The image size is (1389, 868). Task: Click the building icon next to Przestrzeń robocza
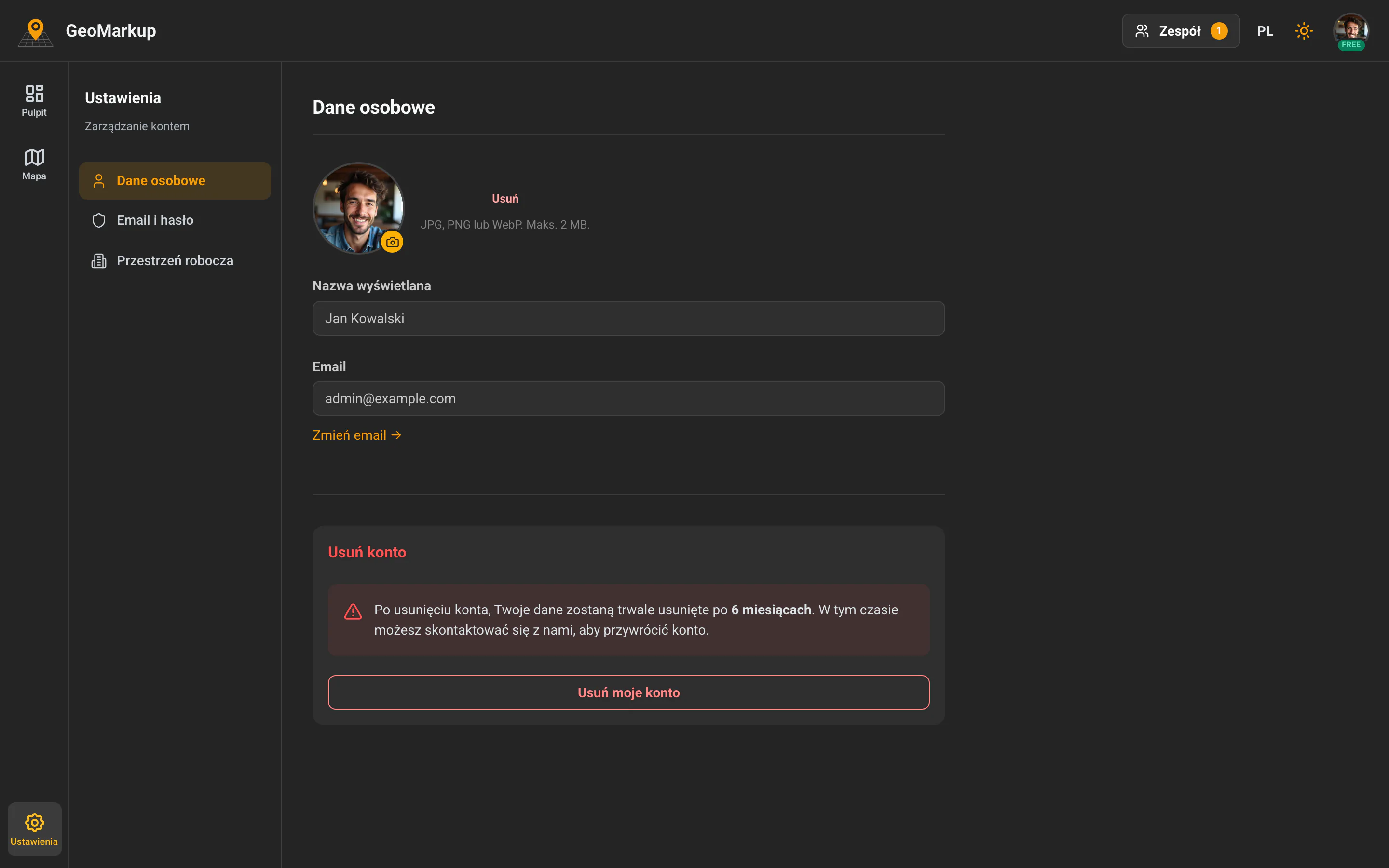(99, 260)
